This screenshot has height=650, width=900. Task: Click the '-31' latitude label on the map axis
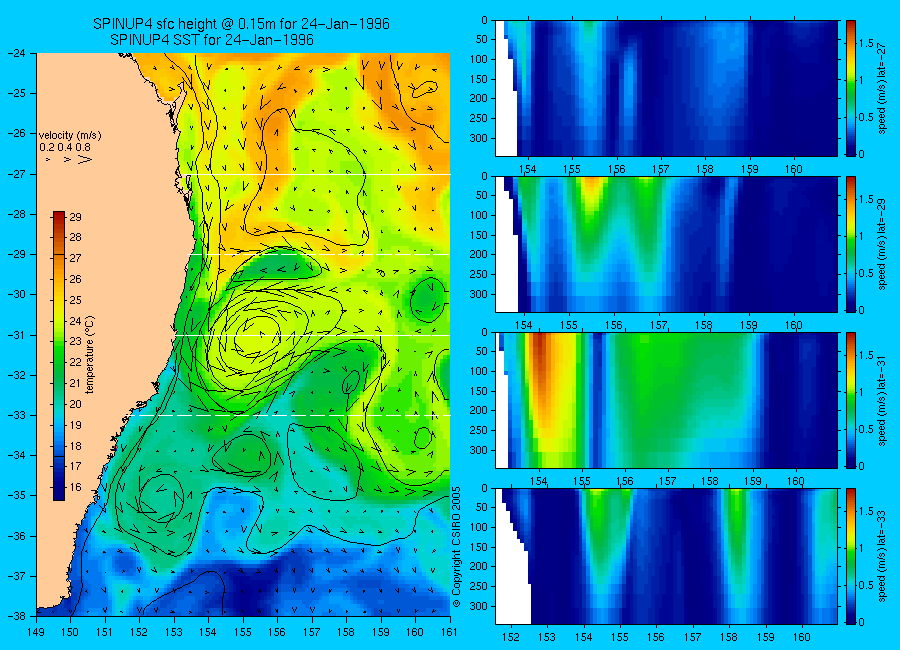(x=16, y=335)
